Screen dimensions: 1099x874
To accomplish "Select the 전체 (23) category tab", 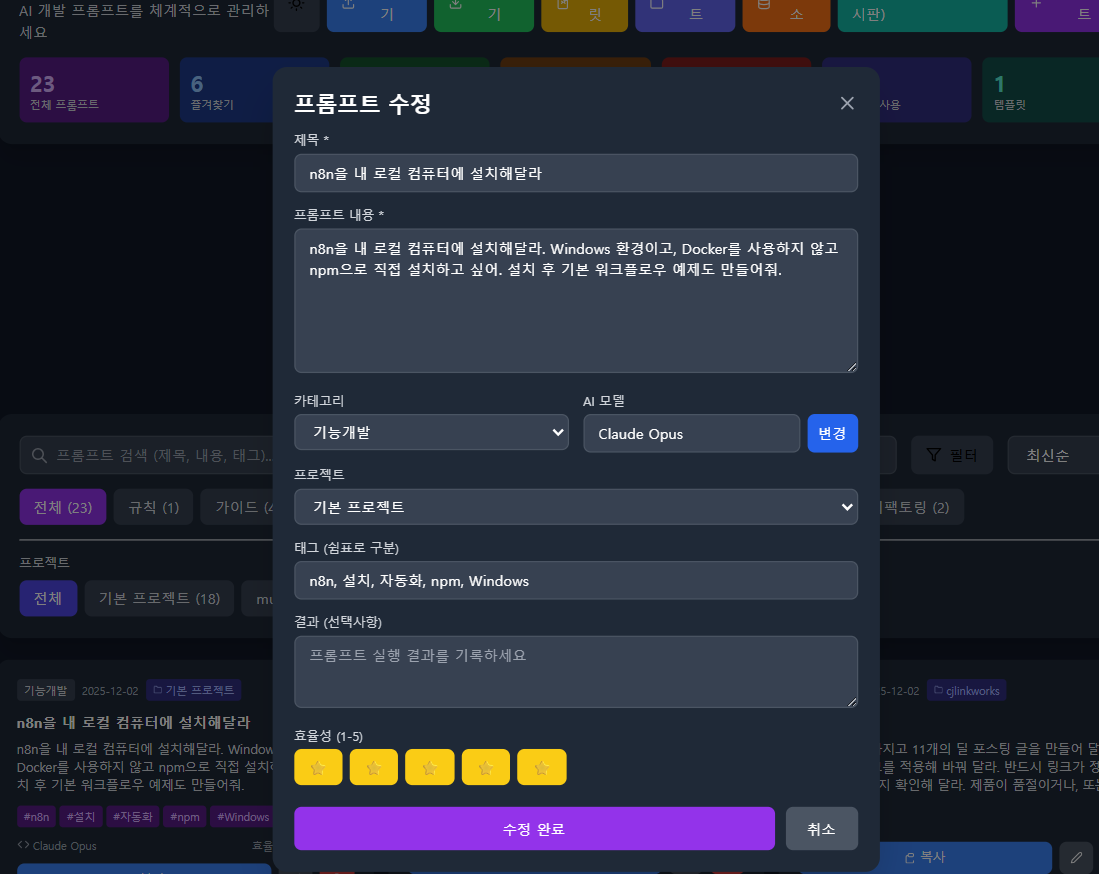I will (63, 507).
